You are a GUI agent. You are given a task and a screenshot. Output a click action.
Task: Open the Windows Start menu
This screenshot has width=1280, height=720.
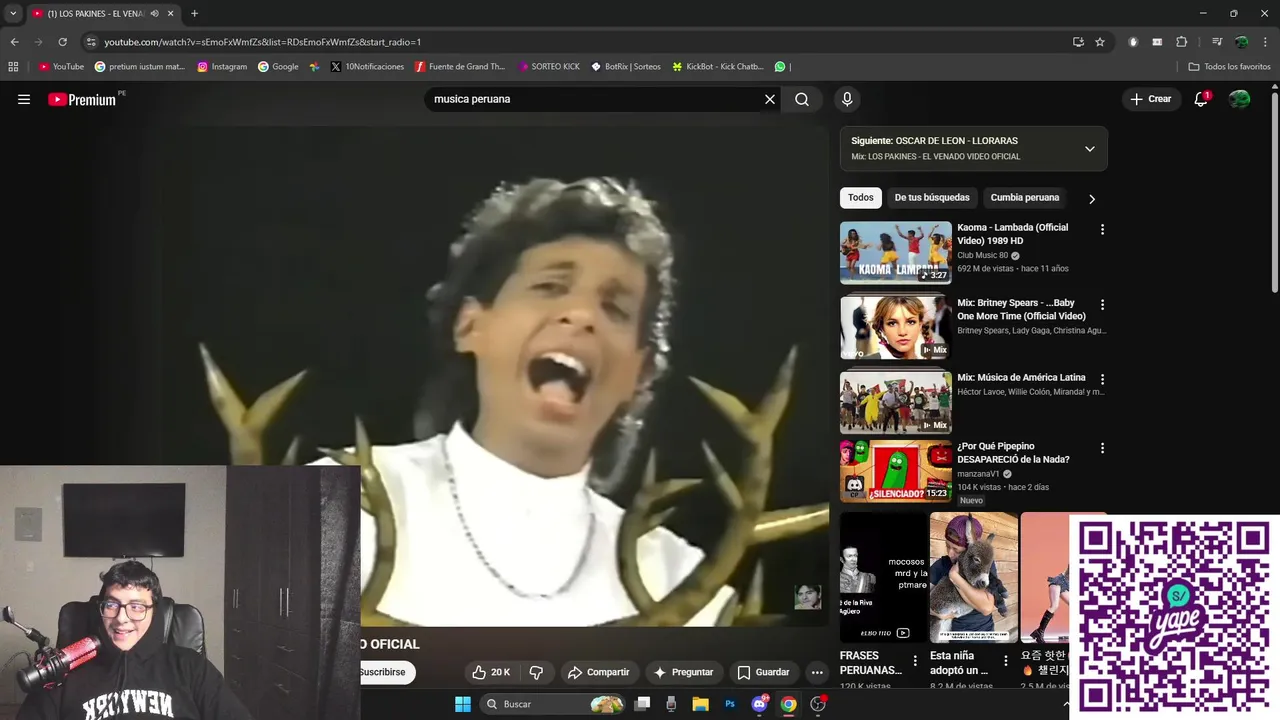point(463,704)
